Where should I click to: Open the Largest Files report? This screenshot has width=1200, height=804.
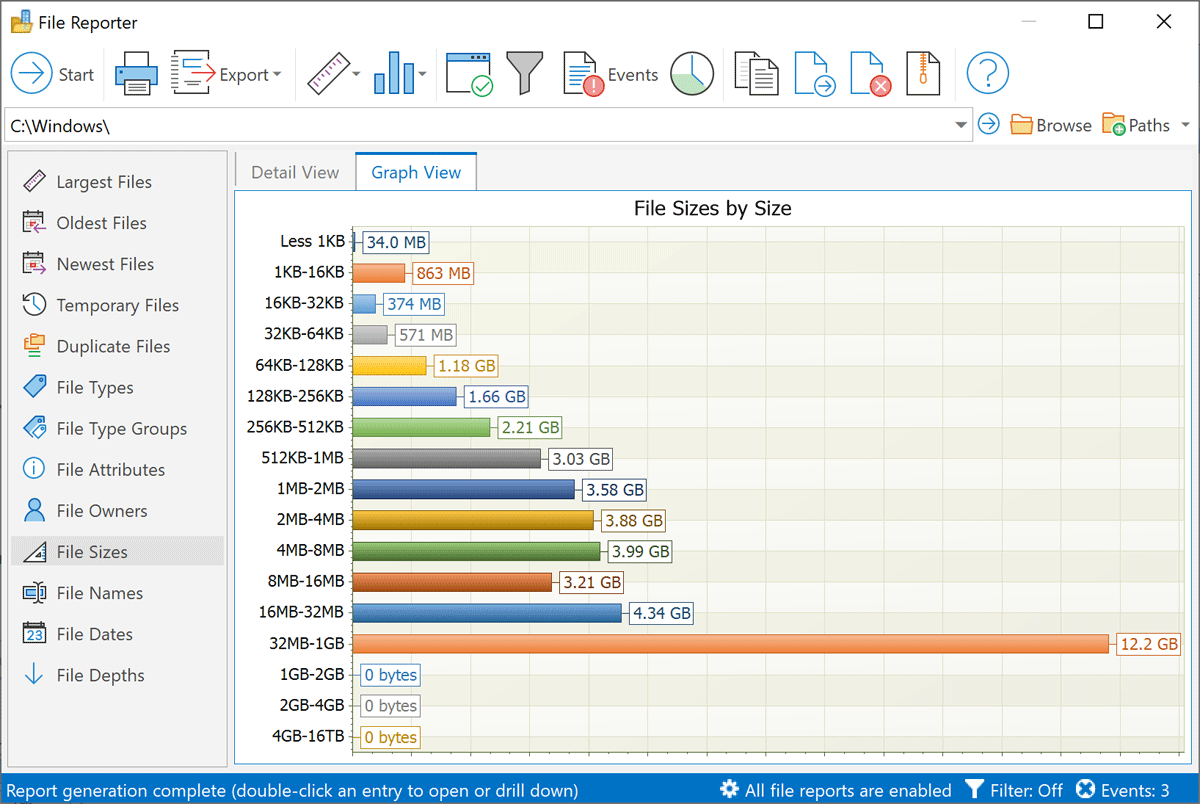tap(117, 182)
